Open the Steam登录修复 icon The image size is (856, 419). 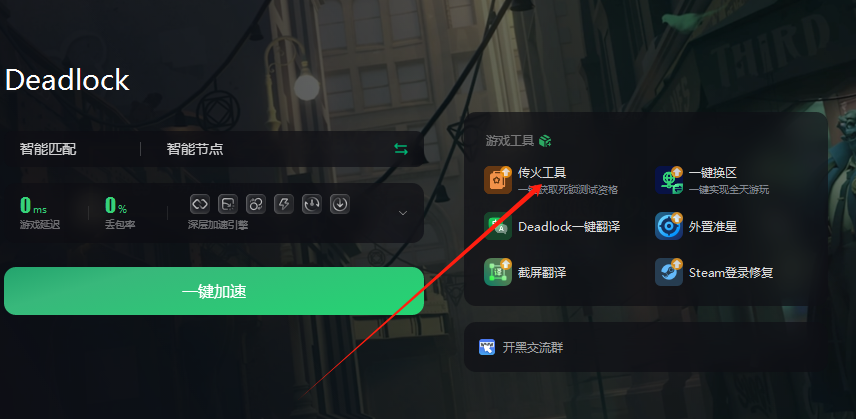pyautogui.click(x=669, y=272)
